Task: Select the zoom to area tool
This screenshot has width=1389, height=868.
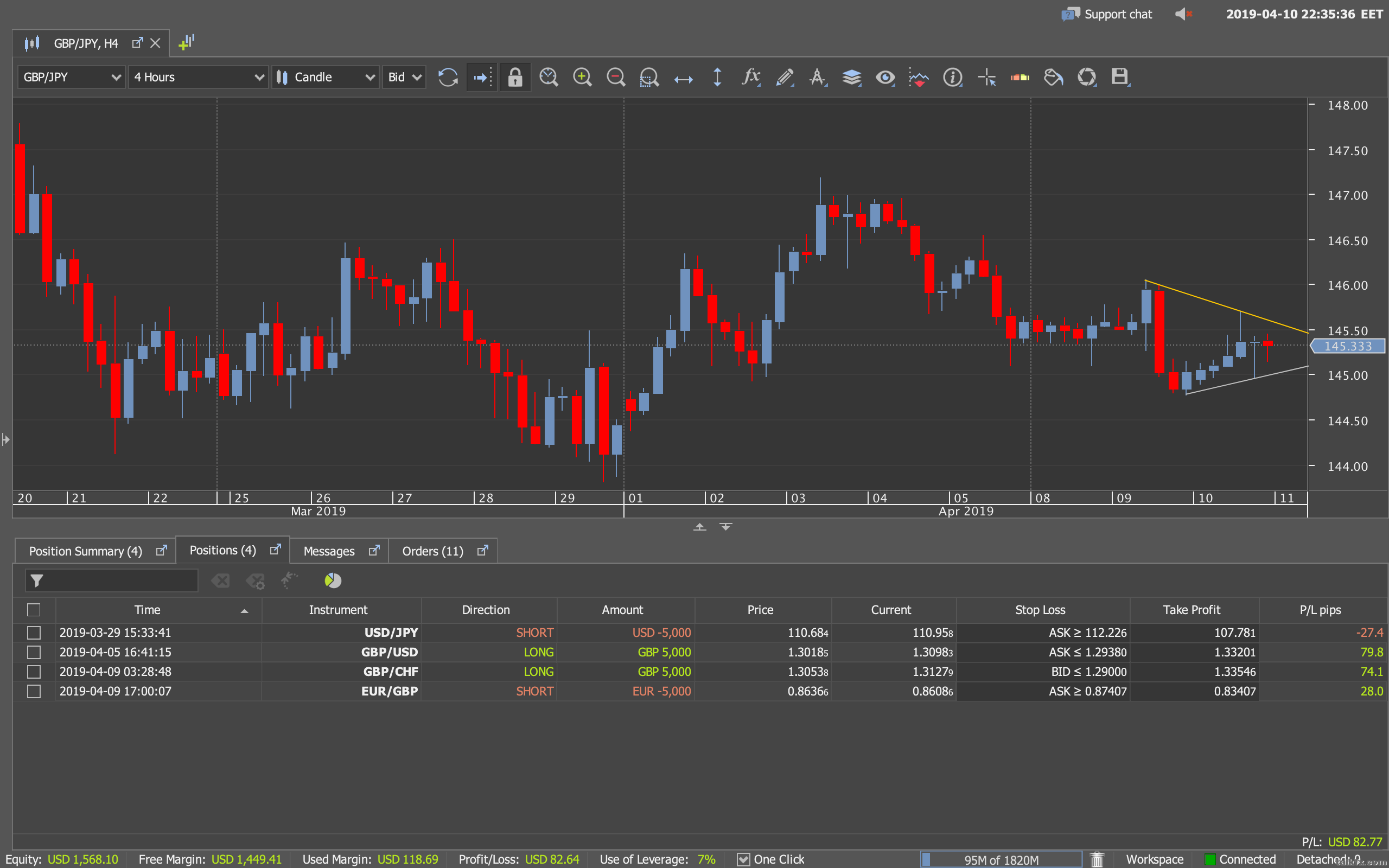Action: (649, 77)
